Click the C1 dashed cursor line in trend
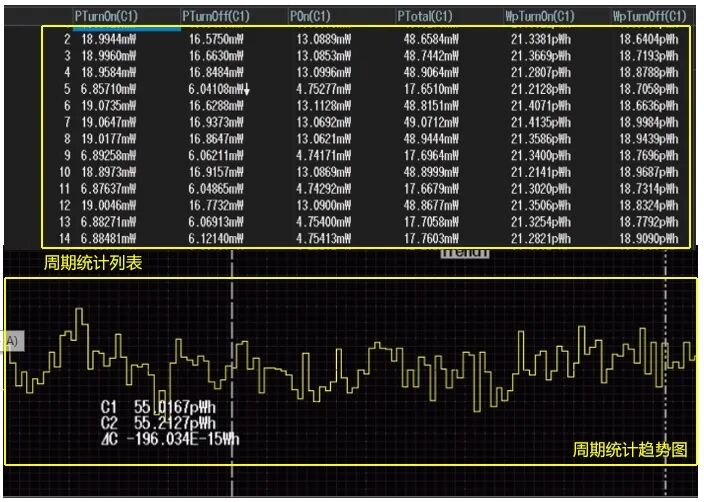Screen dimensions: 704x502 [x=232, y=373]
